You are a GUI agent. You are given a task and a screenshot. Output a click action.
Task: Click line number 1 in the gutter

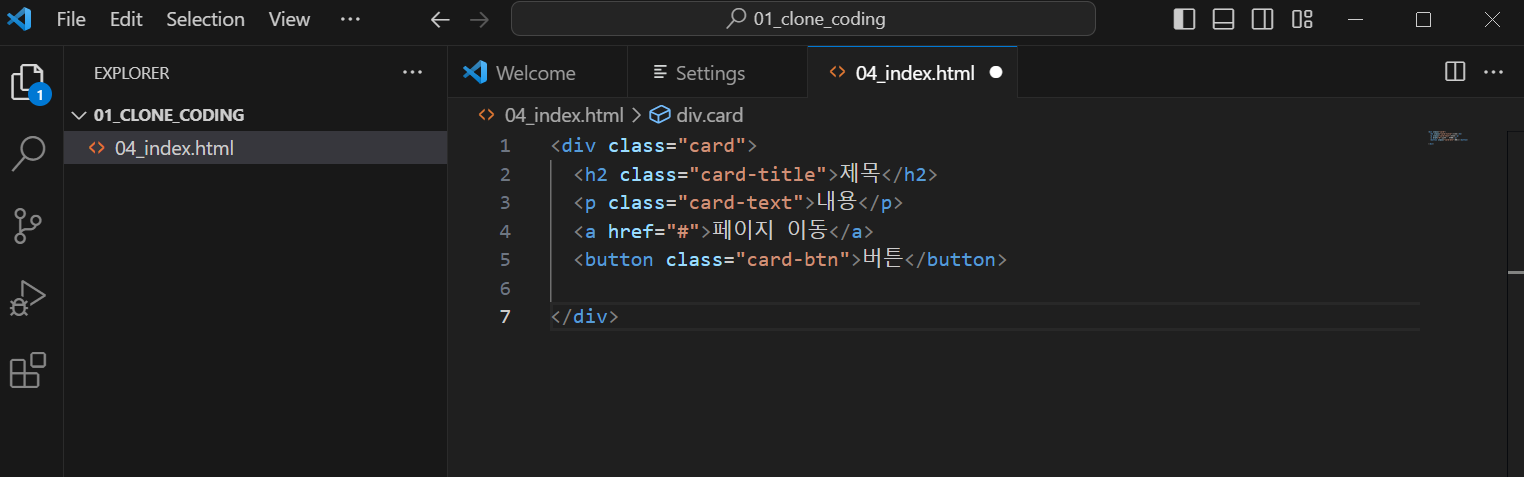pos(505,146)
